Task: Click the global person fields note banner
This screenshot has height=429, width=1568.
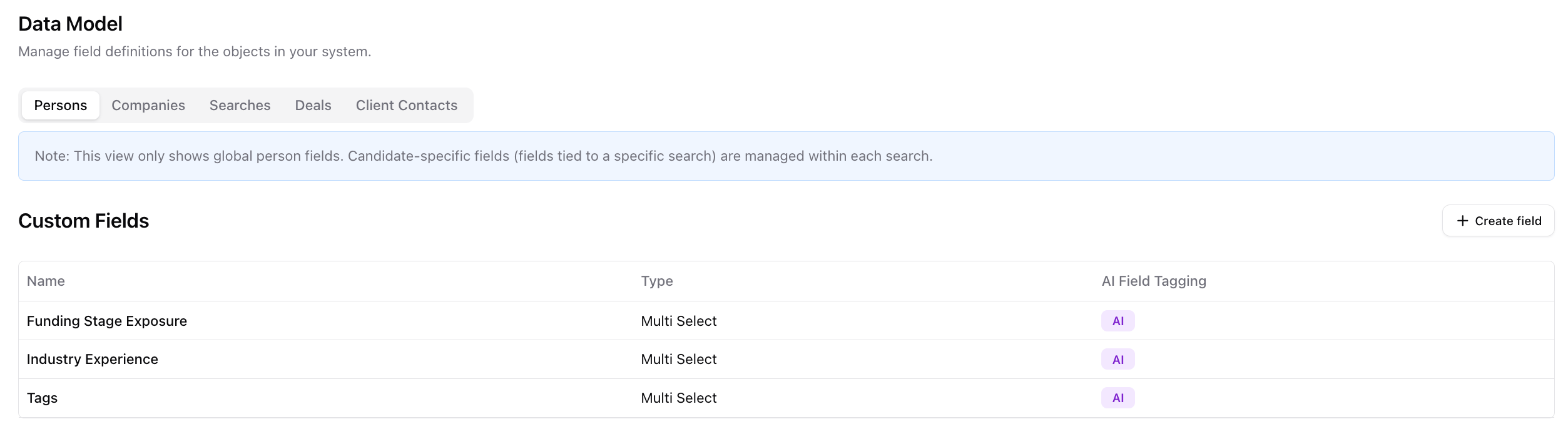Action: (x=786, y=156)
